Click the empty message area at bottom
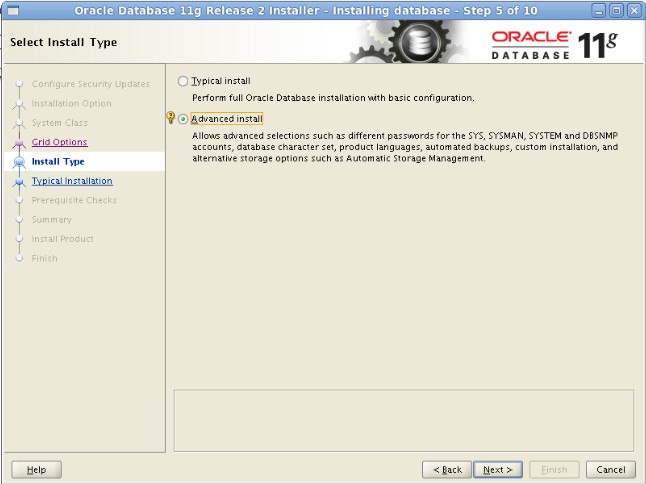The height and width of the screenshot is (484, 646). 403,421
